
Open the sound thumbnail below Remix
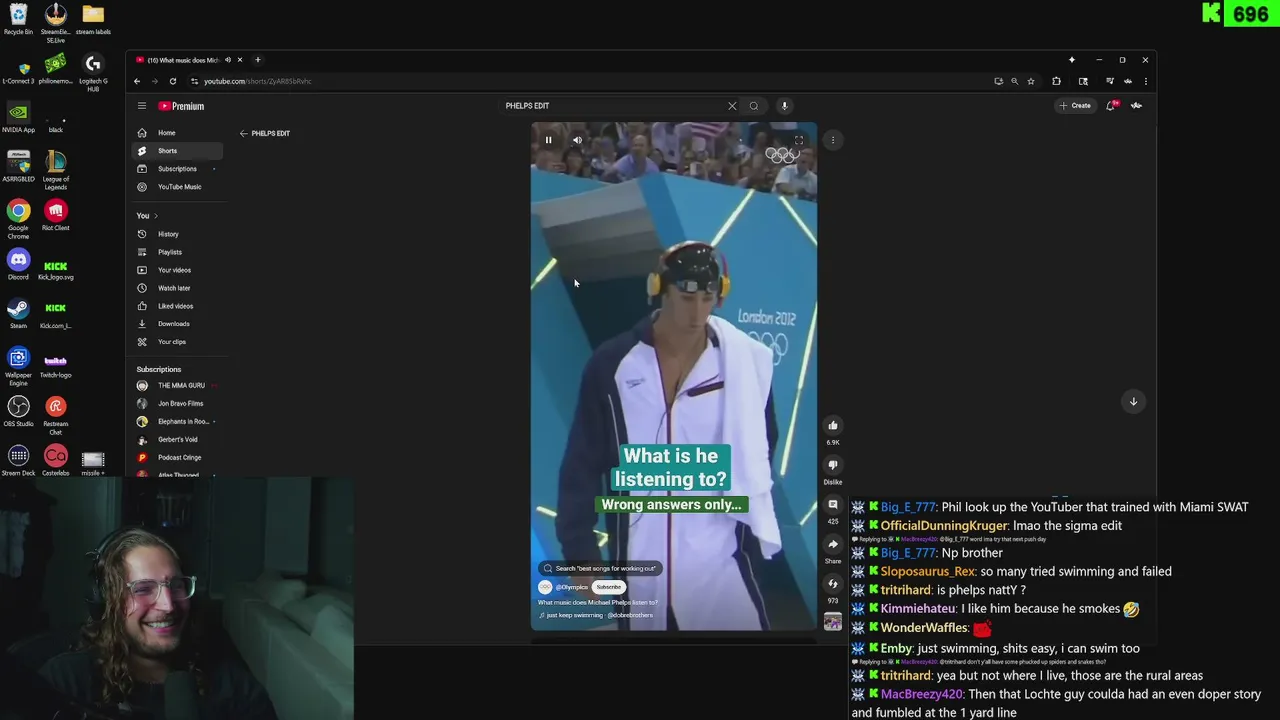(x=833, y=622)
